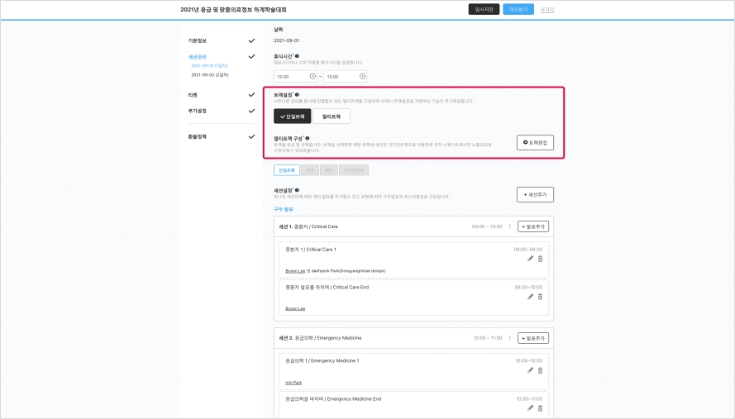Screen dimensions: 735x419
Task: Delete Critical Care End presentation
Action: click(x=541, y=296)
